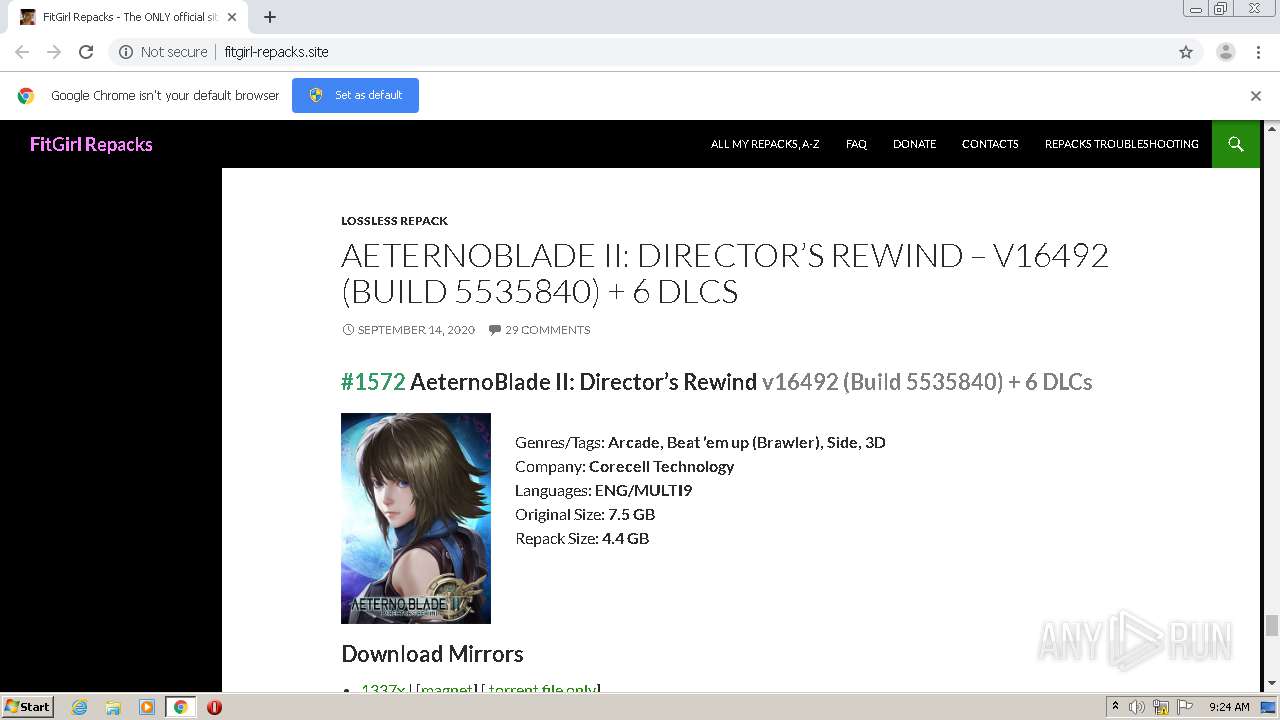Click the Show Desktop button in tray
Viewport: 1280px width, 720px height.
1269,707
